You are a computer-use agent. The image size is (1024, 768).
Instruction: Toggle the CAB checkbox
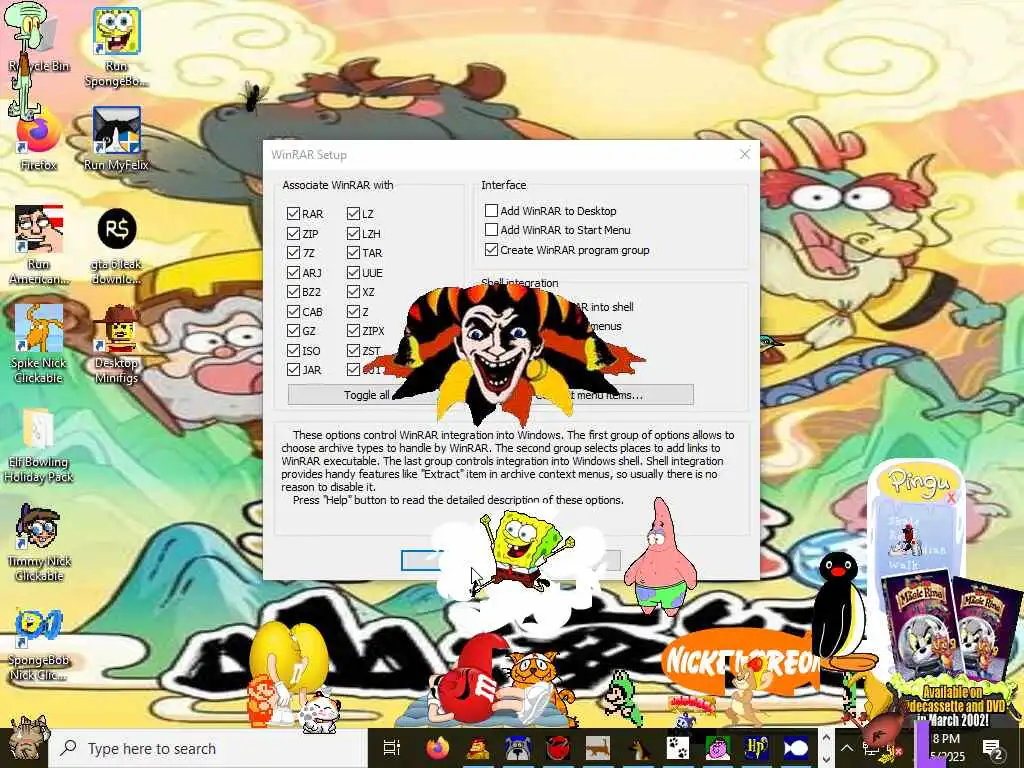[293, 312]
